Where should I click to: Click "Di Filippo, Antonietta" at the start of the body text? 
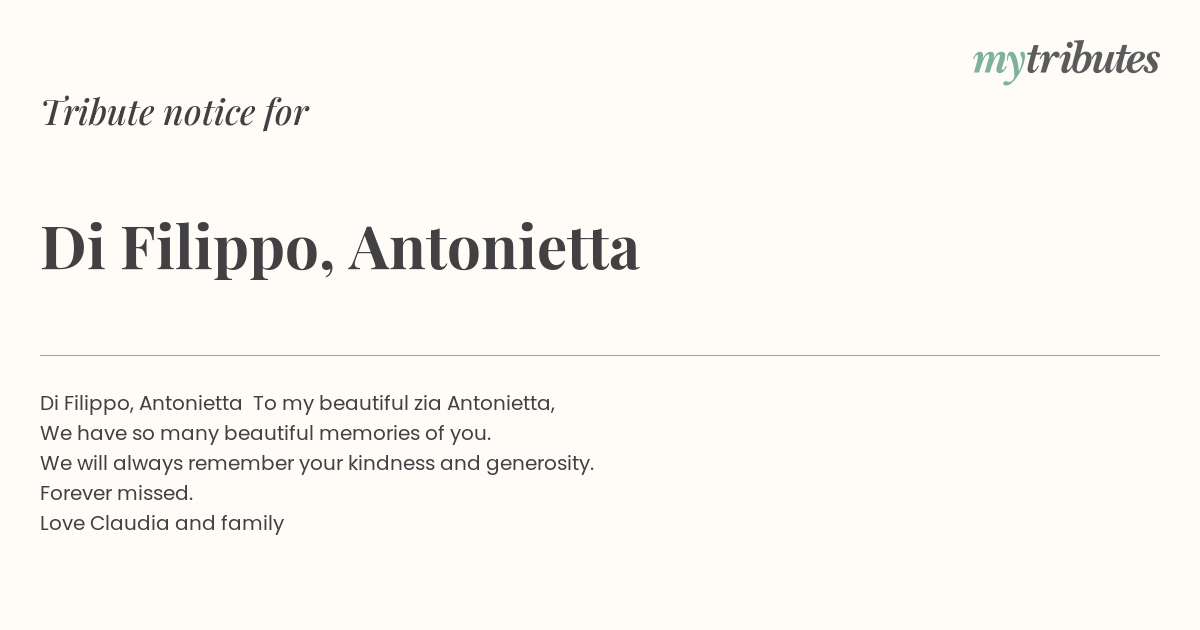point(141,403)
